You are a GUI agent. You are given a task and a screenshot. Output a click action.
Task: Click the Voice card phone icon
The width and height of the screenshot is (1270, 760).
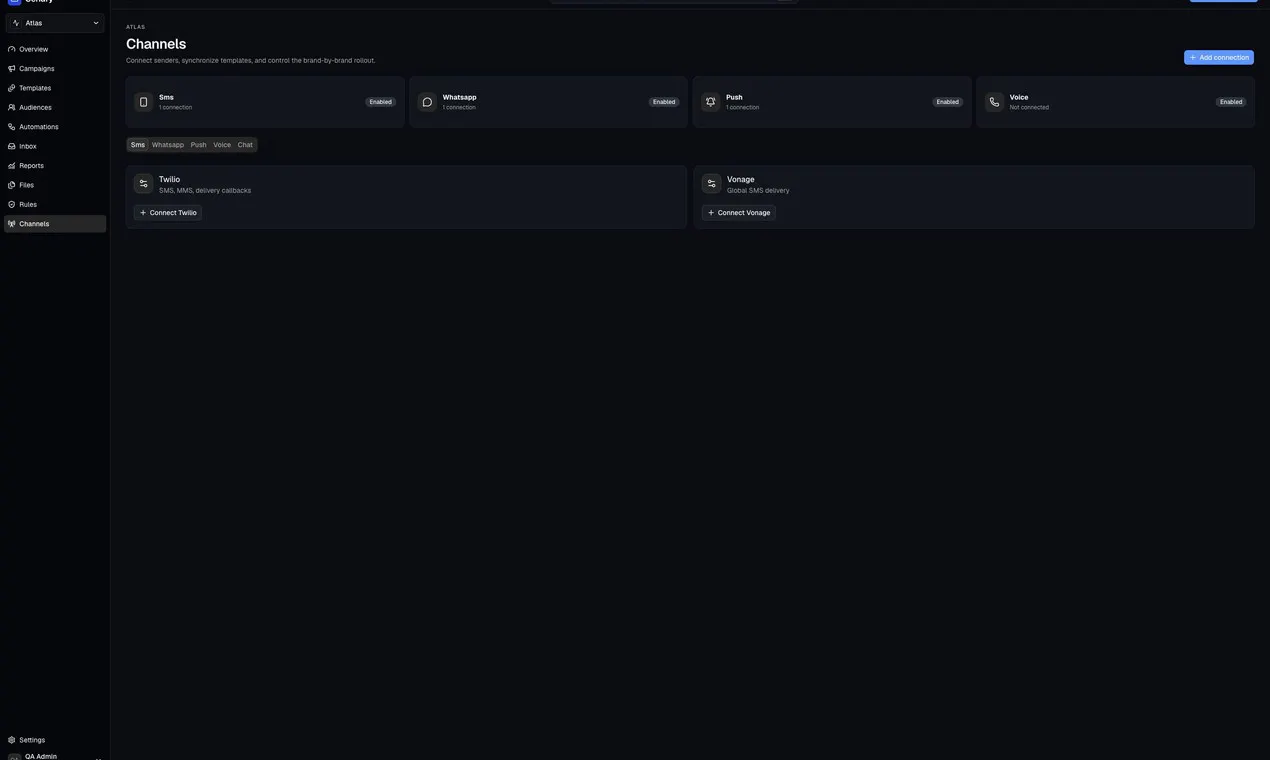pos(994,102)
